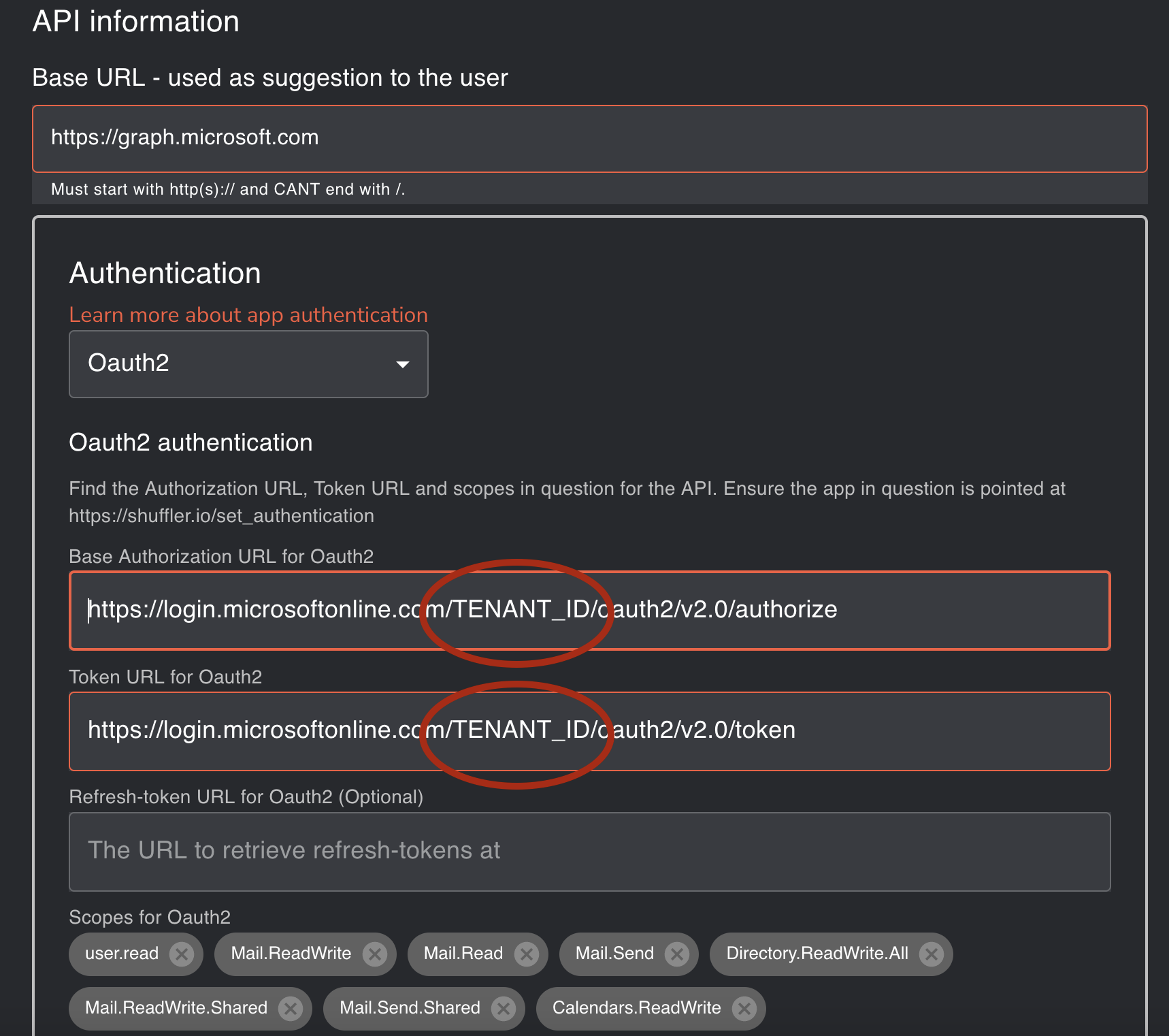Click the Refresh-token URL input field

tap(589, 852)
